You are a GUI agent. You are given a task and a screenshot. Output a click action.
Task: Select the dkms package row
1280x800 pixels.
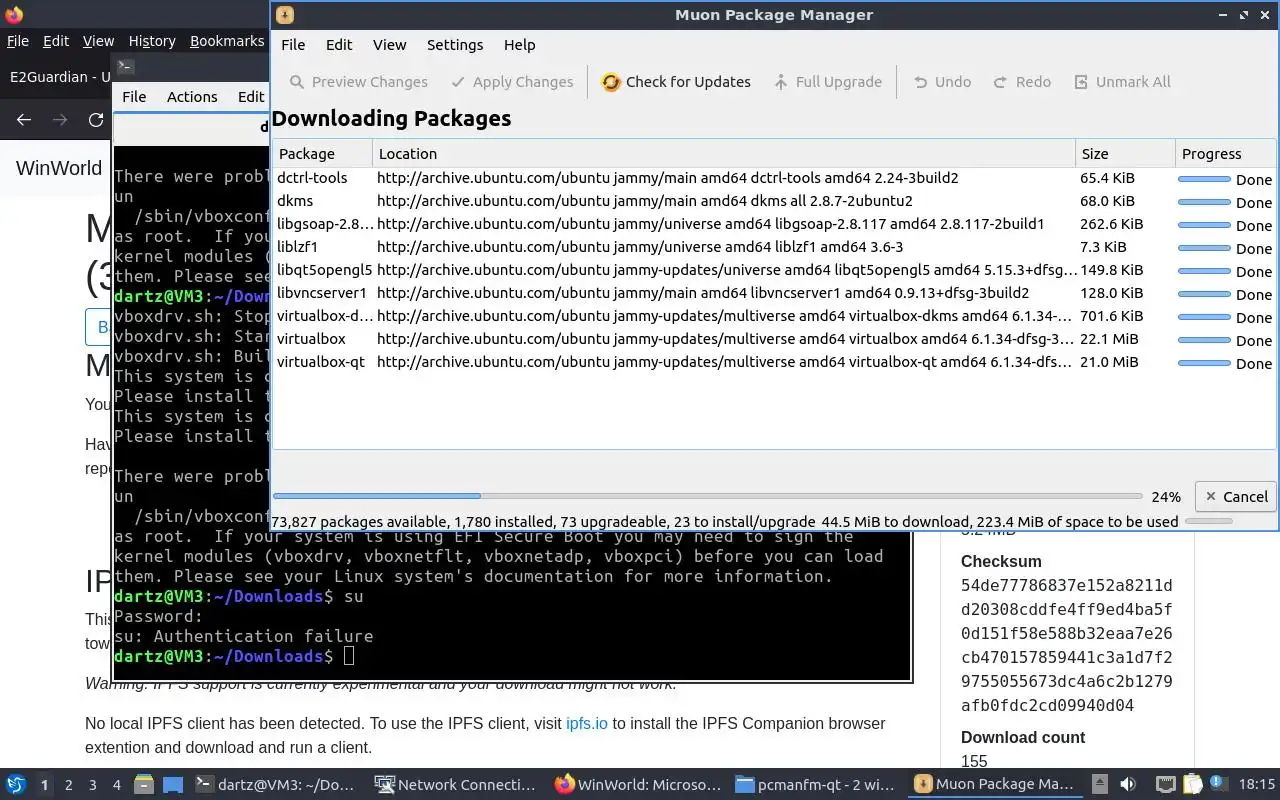[x=774, y=201]
